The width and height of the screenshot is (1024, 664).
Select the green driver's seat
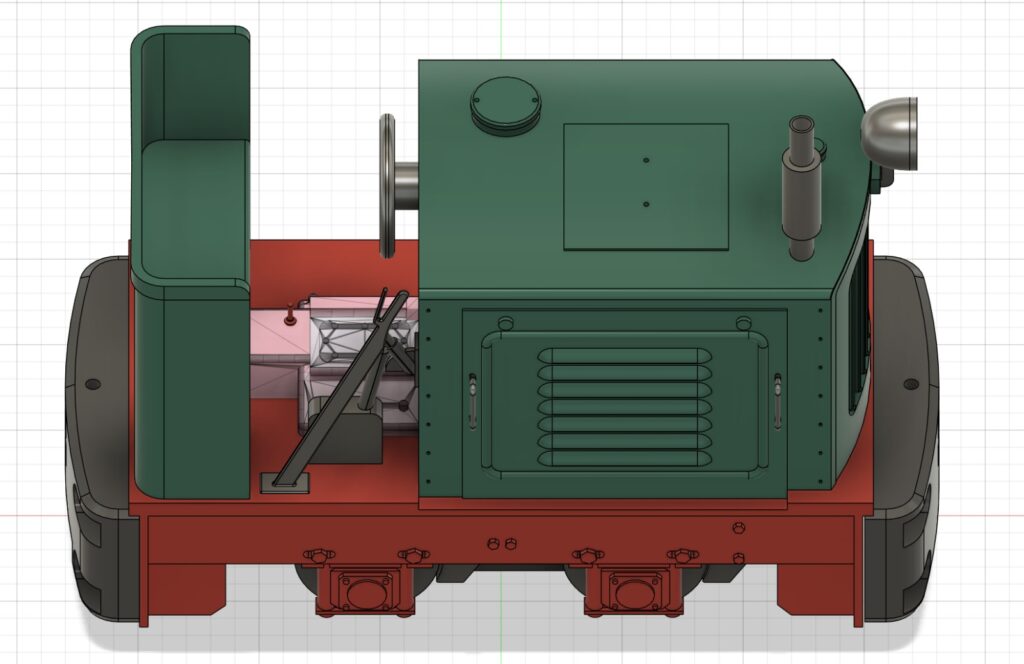tap(191, 262)
